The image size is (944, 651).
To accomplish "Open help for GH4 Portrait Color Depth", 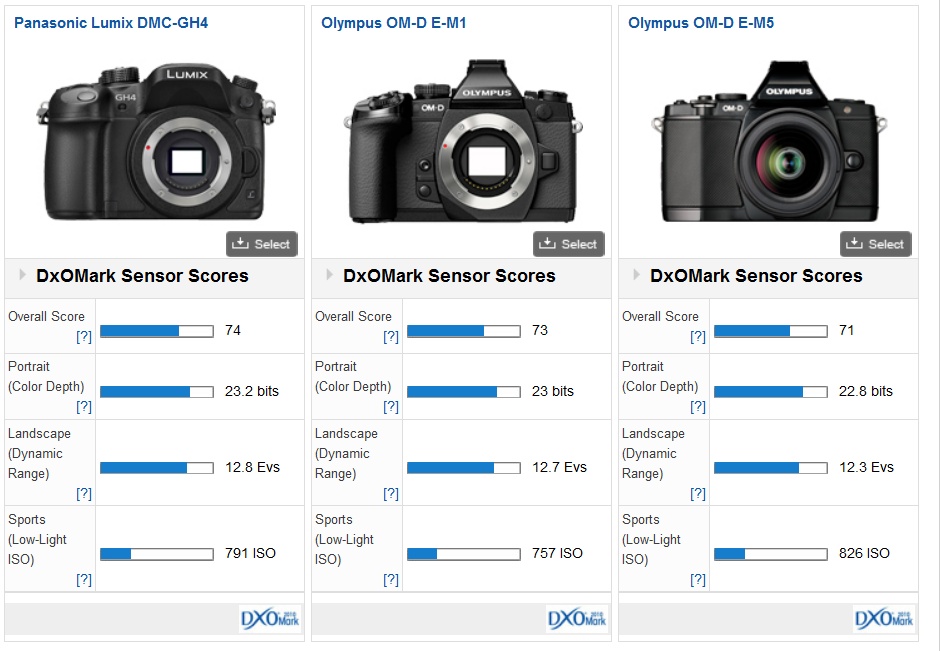I will 84,407.
